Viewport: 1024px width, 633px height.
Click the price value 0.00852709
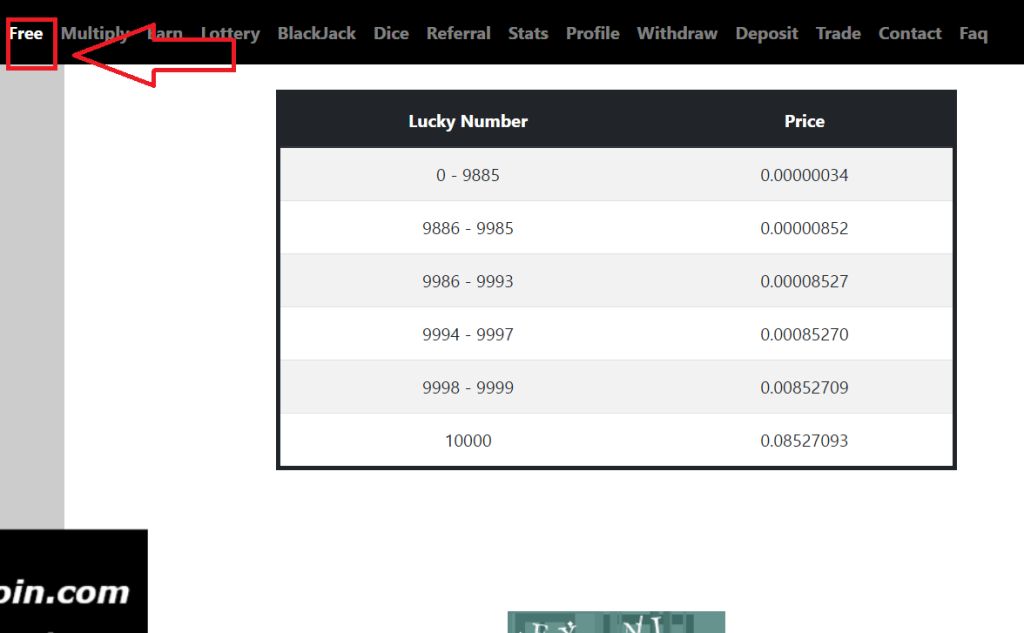click(x=804, y=387)
